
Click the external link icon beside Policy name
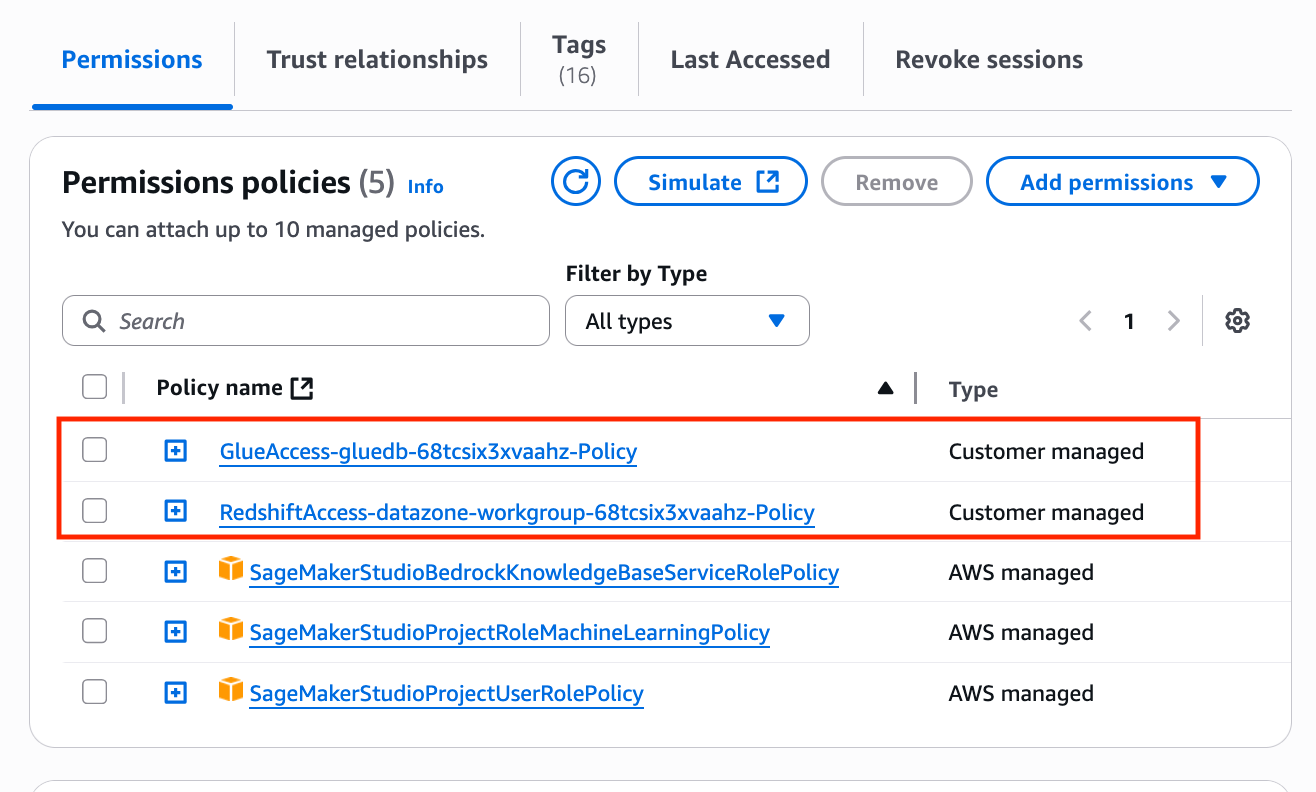click(x=302, y=388)
